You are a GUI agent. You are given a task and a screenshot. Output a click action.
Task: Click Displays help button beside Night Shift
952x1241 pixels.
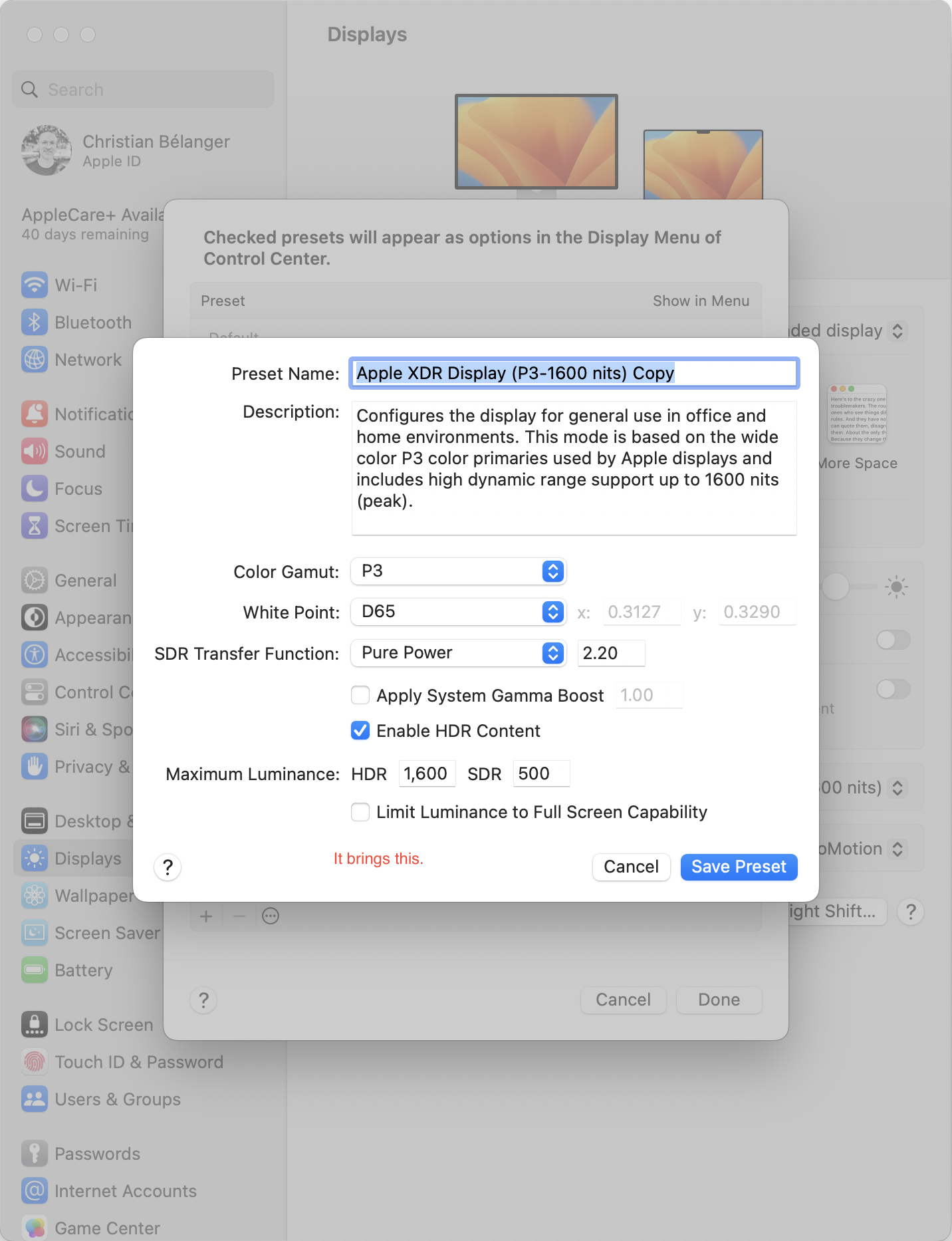click(x=911, y=911)
